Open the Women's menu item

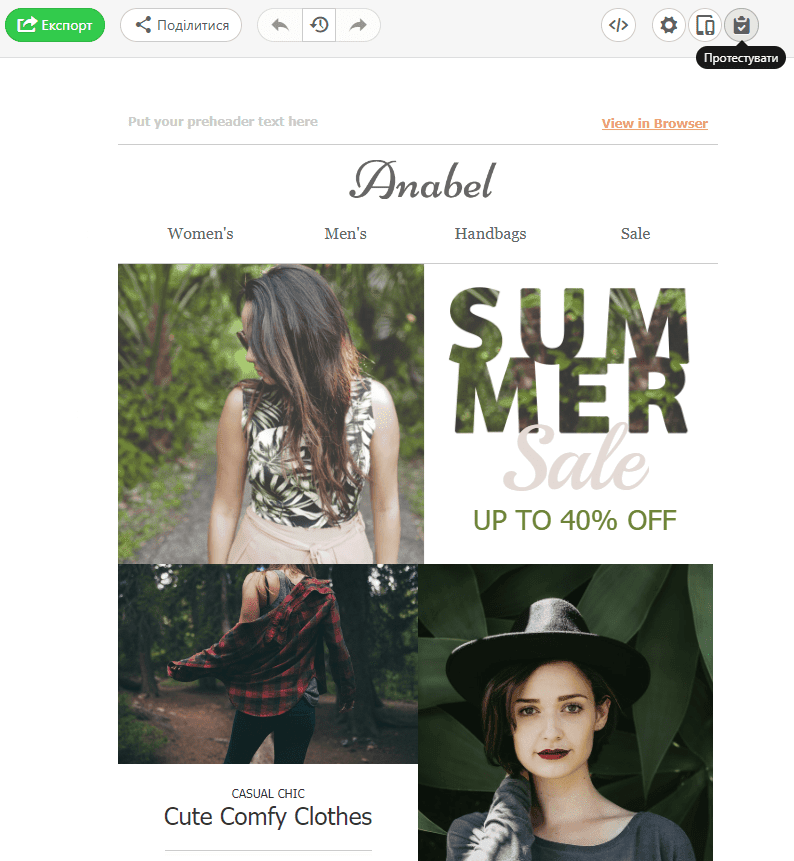coord(200,233)
